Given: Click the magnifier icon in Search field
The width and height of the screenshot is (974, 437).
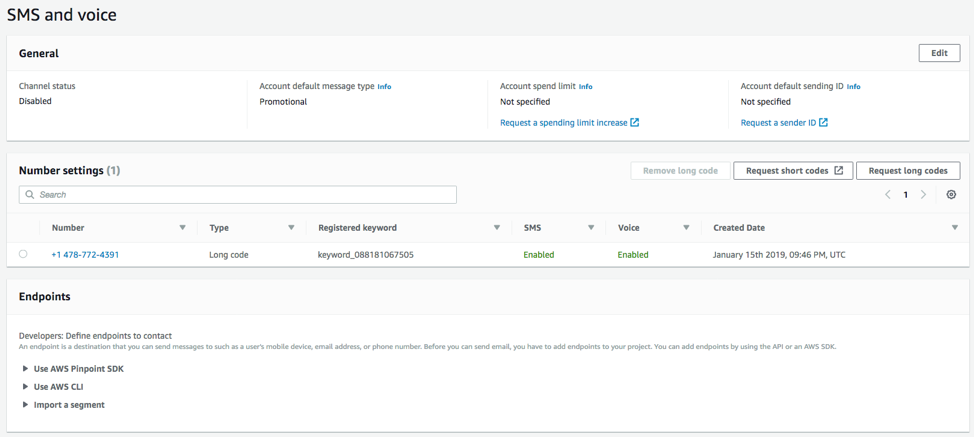Looking at the screenshot, I should (x=30, y=194).
